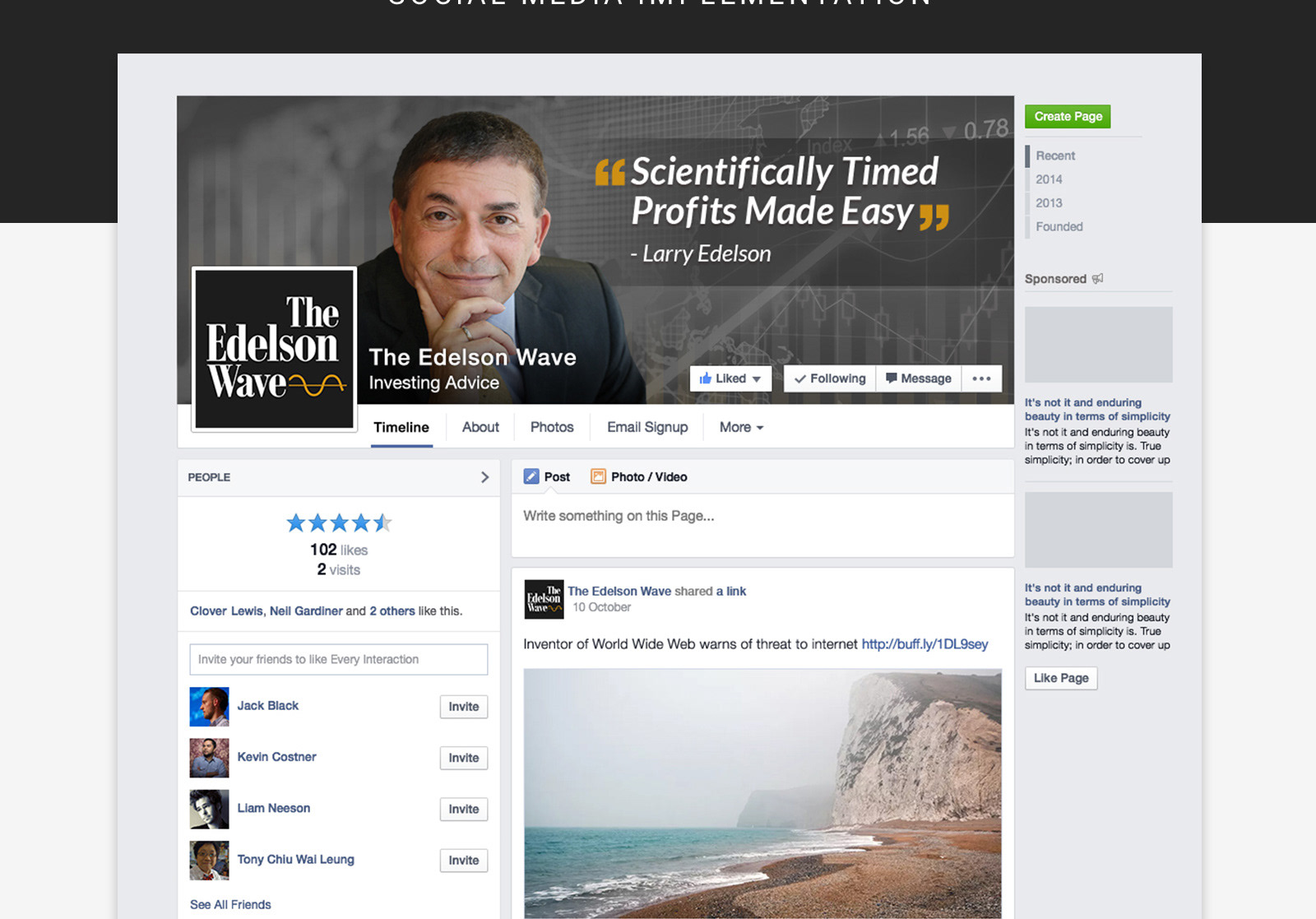Click the 2 others link
Image resolution: width=1316 pixels, height=919 pixels.
tap(392, 610)
